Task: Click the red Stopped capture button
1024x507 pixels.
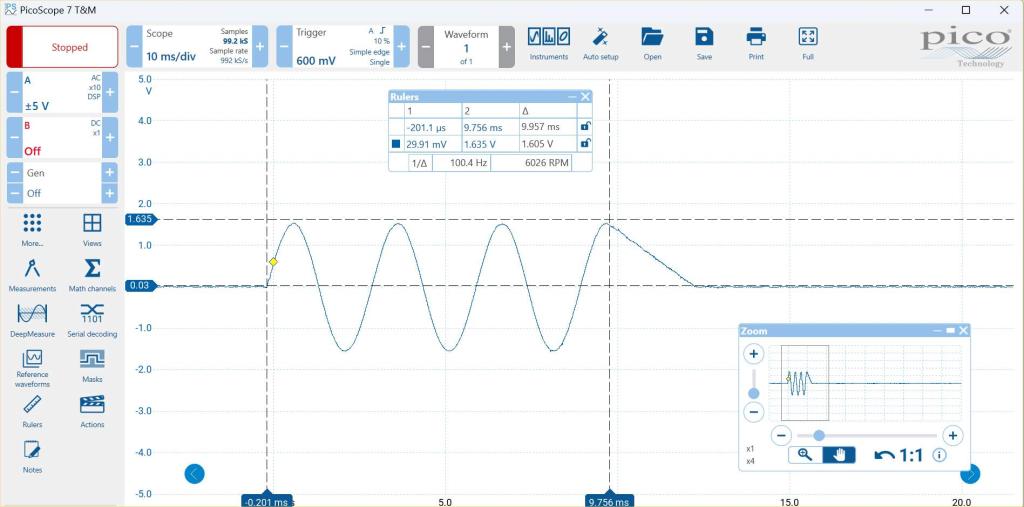Action: [x=62, y=47]
